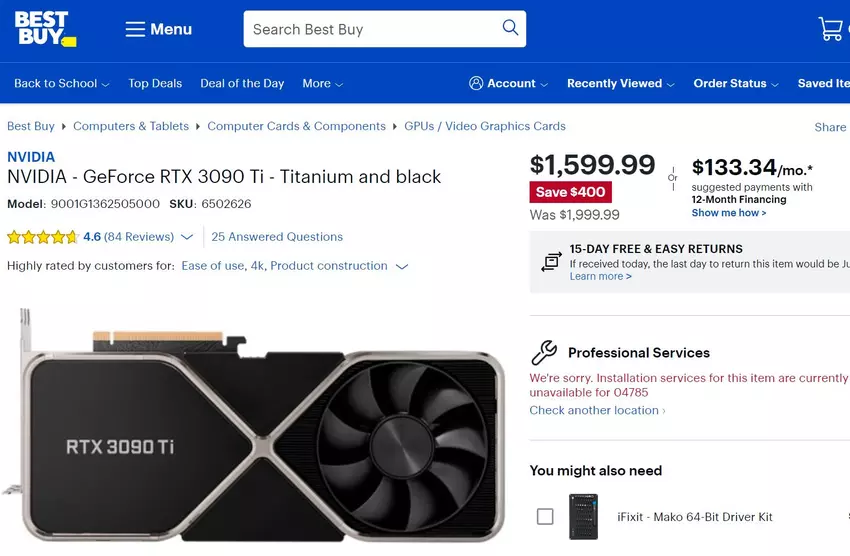Click the star rating icons

[x=42, y=237]
